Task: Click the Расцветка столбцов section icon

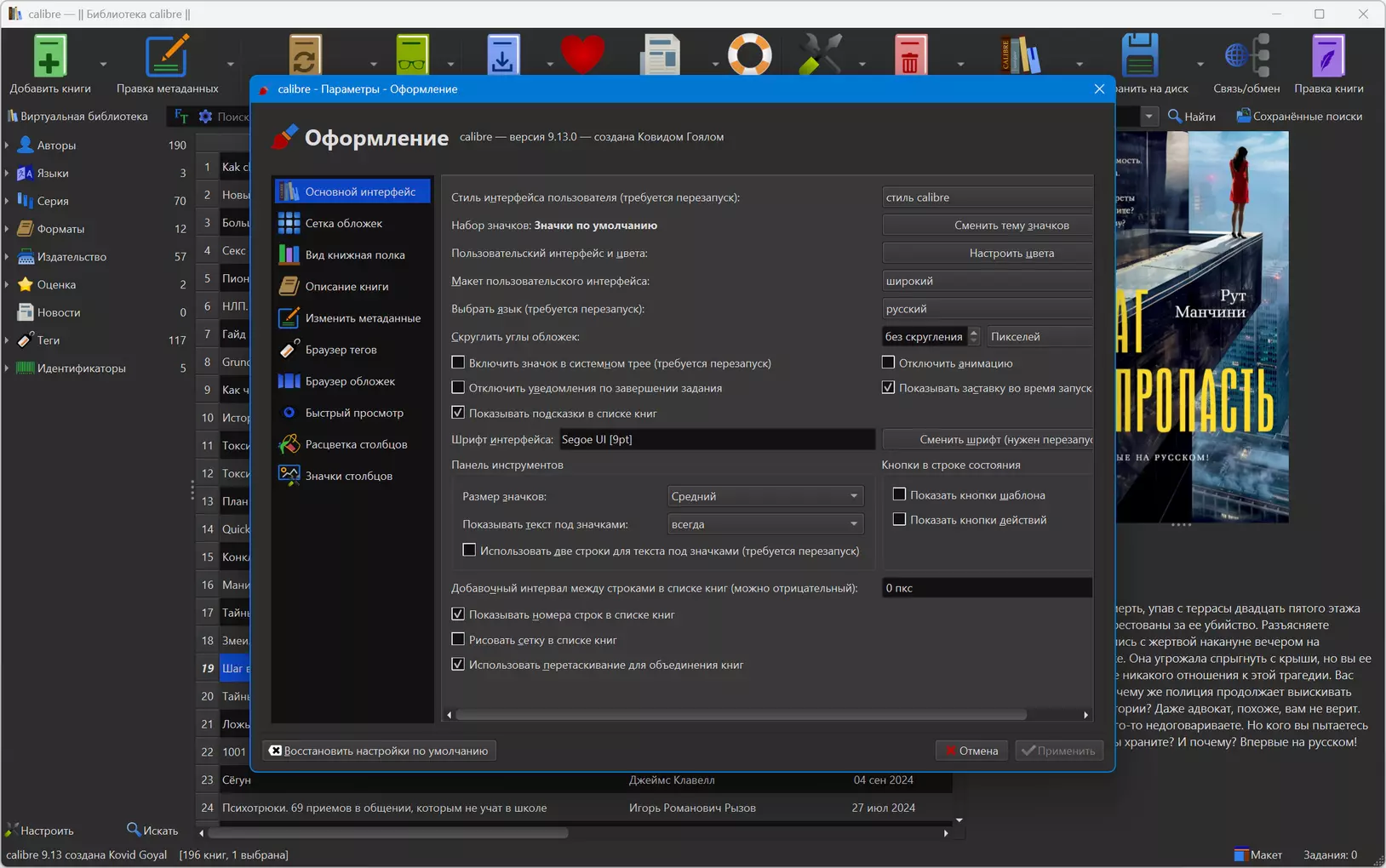Action: [289, 444]
